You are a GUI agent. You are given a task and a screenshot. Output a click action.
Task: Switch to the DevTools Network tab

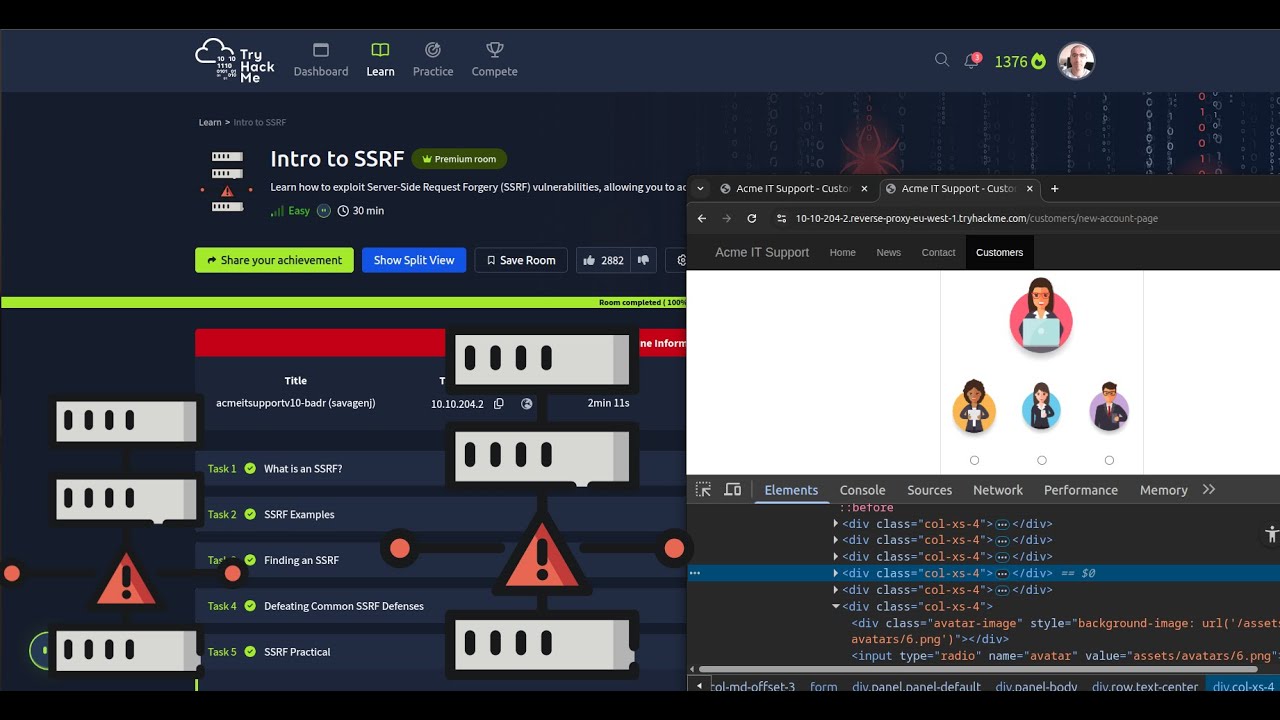[998, 490]
